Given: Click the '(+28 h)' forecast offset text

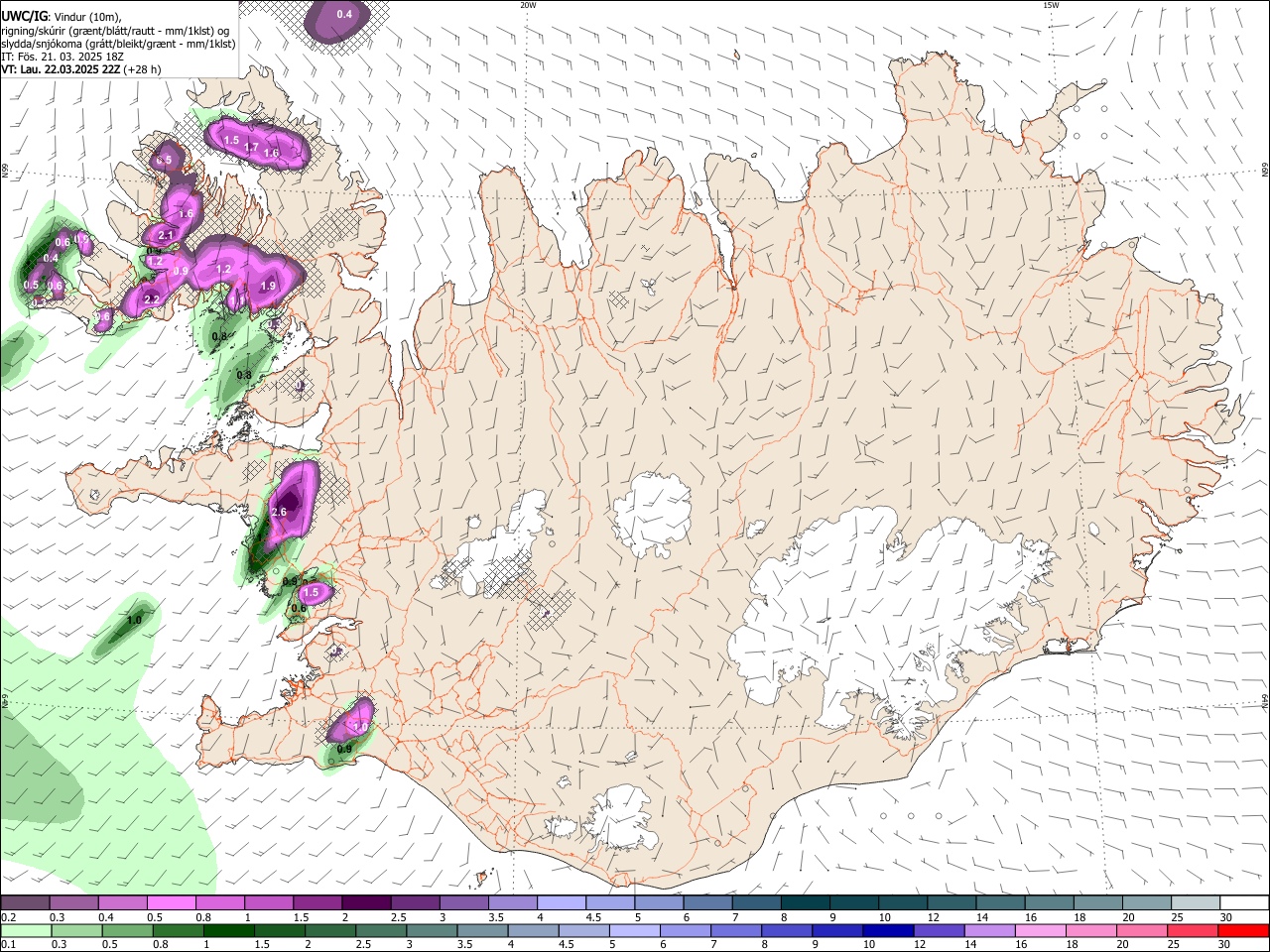Looking at the screenshot, I should pos(143,69).
